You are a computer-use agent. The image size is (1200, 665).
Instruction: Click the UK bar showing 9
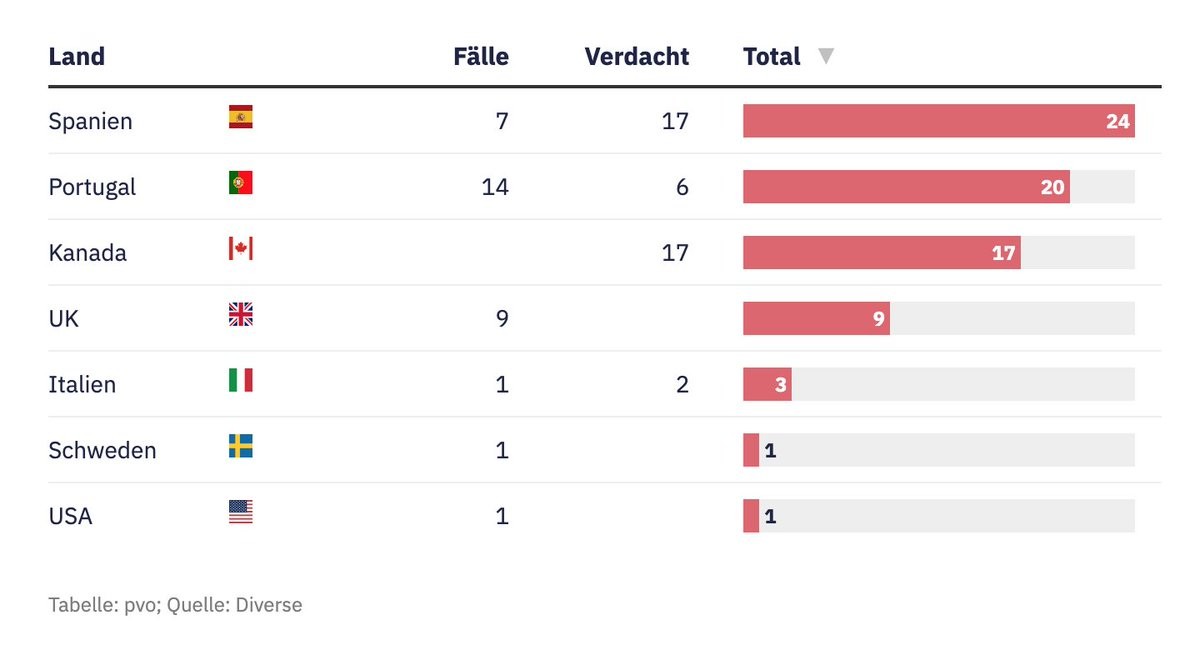coord(816,319)
